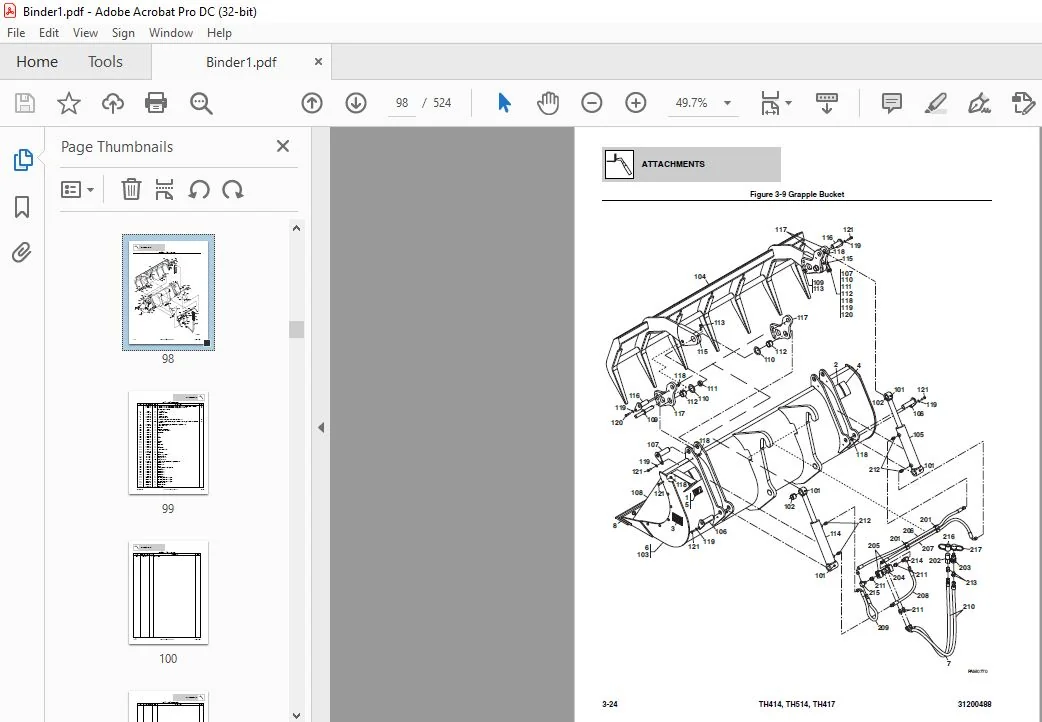Open the Attachments paperclip panel
This screenshot has height=722, width=1042.
(x=22, y=253)
